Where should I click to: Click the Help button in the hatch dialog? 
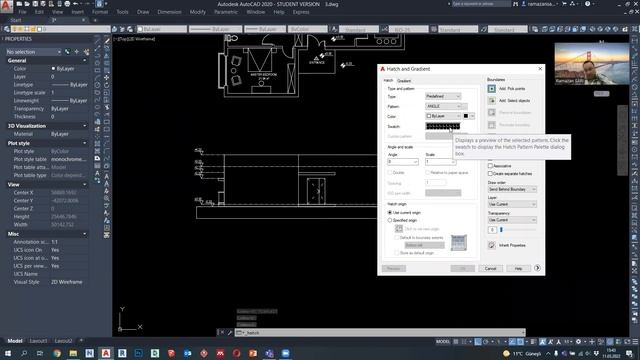click(x=518, y=268)
